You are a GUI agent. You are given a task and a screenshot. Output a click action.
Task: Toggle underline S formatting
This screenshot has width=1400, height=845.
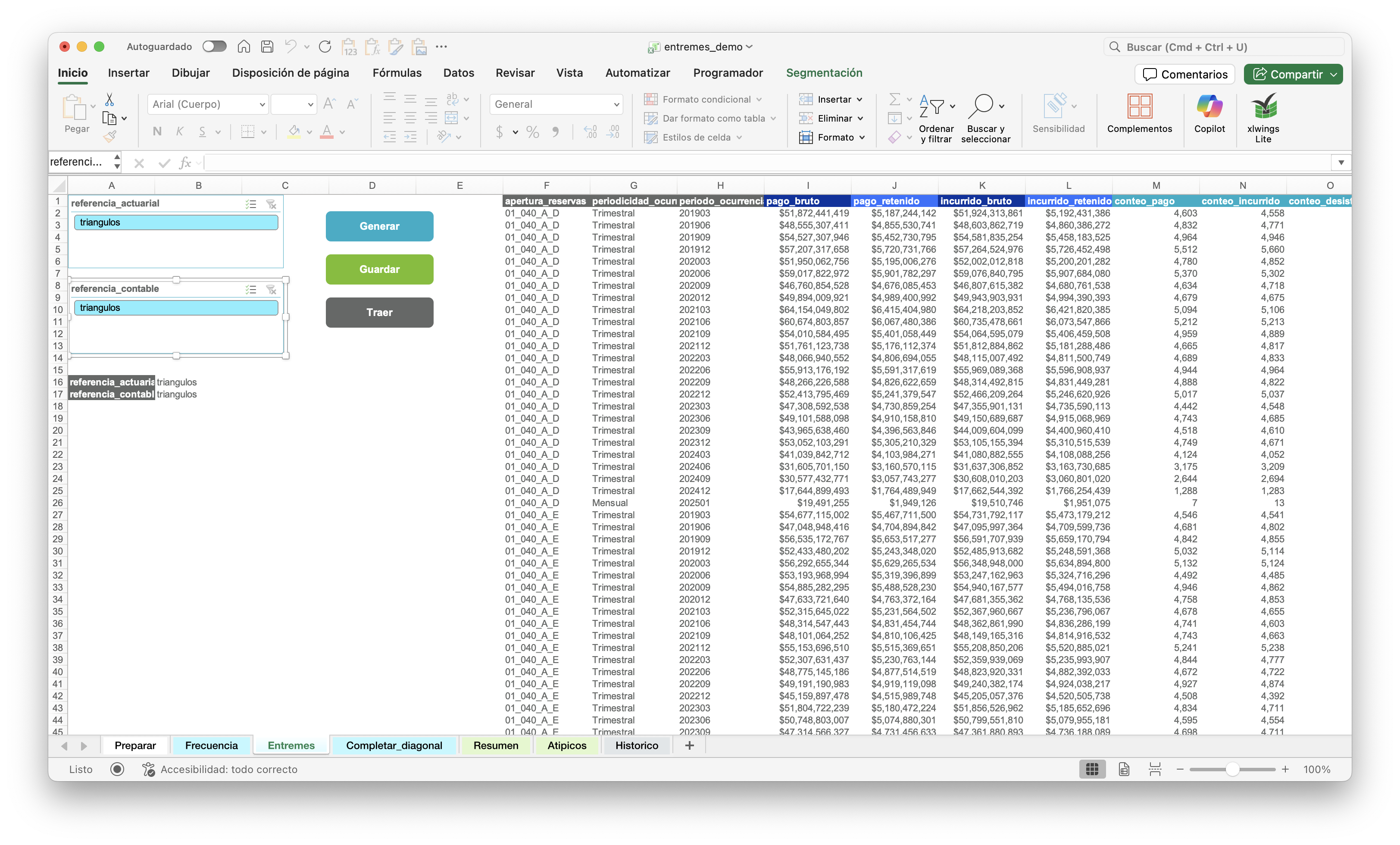202,132
